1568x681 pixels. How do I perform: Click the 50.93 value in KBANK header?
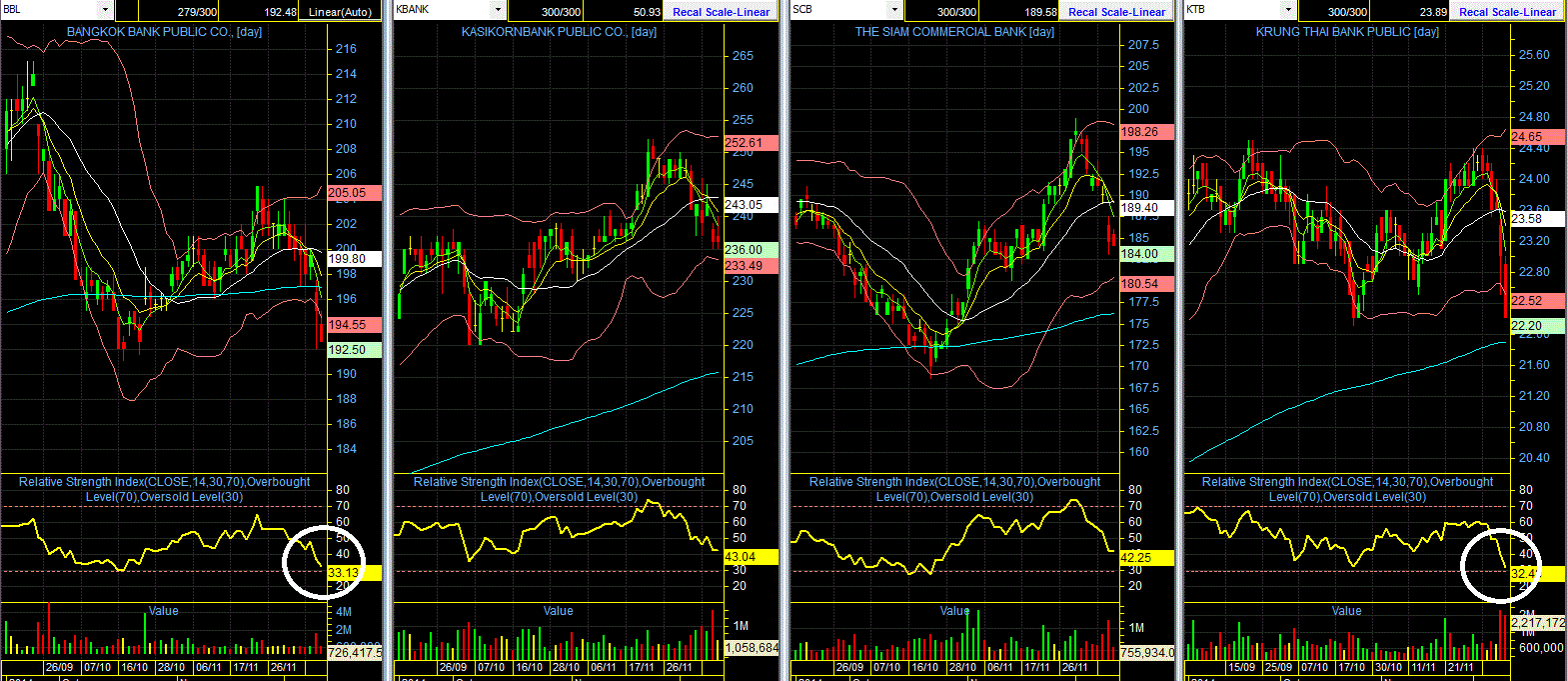click(647, 12)
